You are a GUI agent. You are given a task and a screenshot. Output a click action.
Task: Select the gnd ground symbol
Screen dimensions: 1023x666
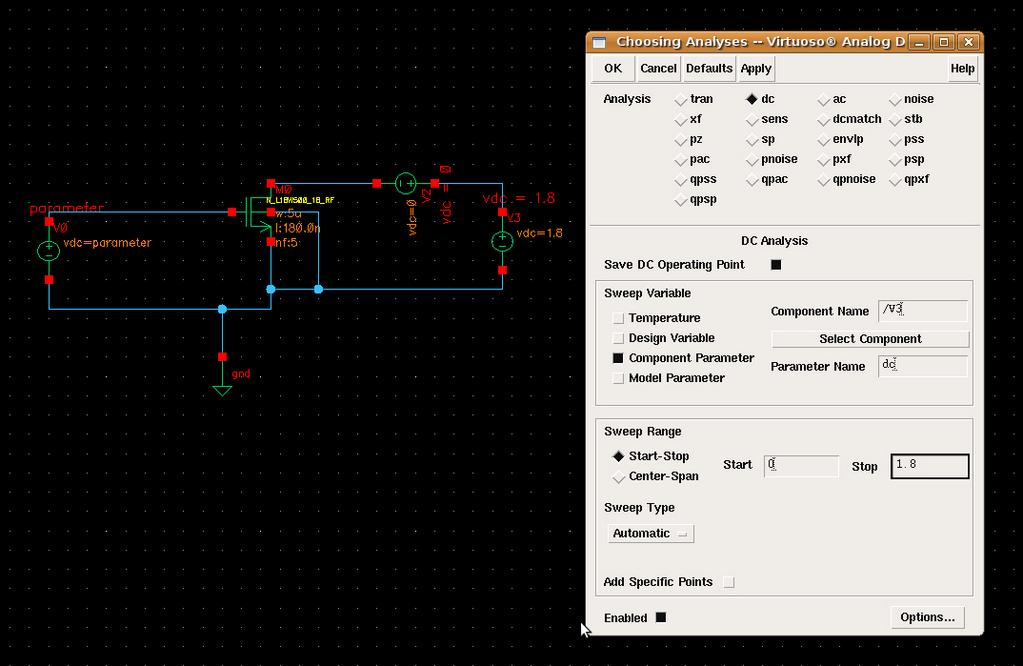click(x=222, y=390)
